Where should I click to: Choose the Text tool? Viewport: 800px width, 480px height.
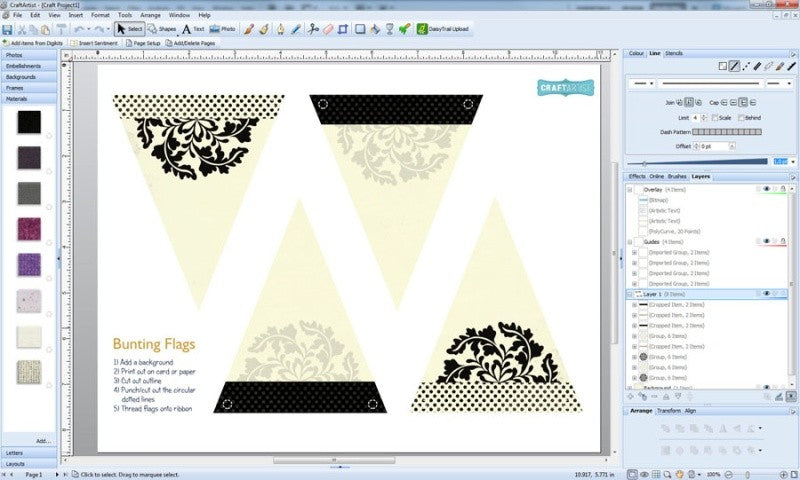(193, 29)
